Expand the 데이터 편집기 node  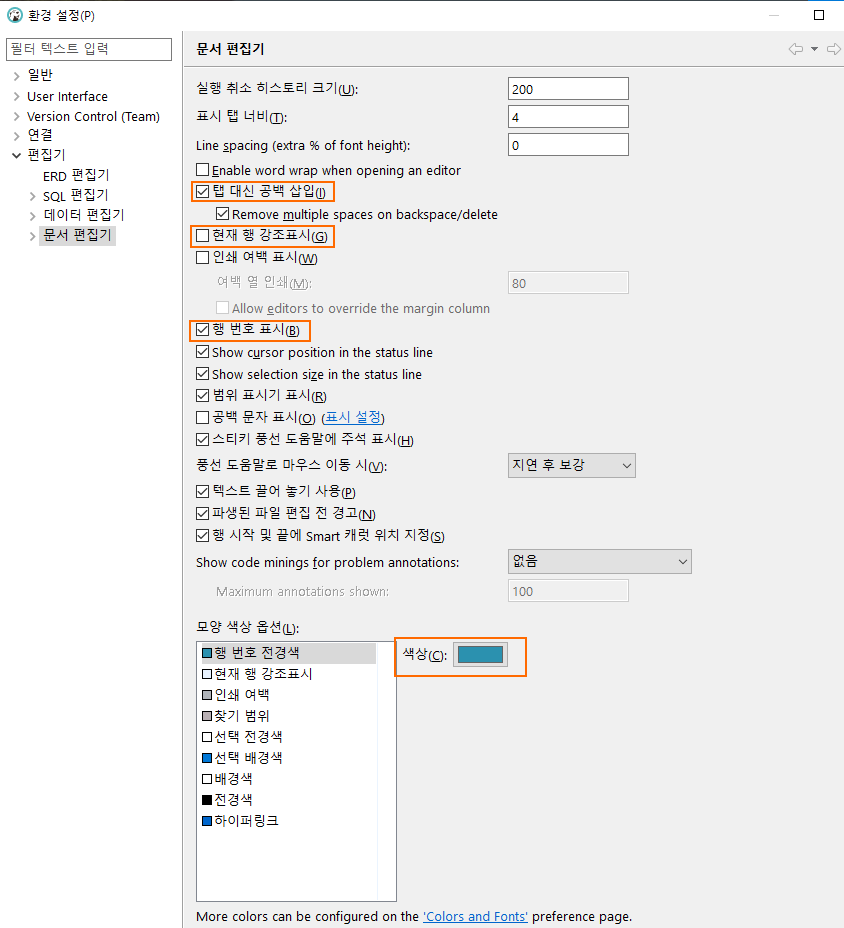click(x=33, y=216)
